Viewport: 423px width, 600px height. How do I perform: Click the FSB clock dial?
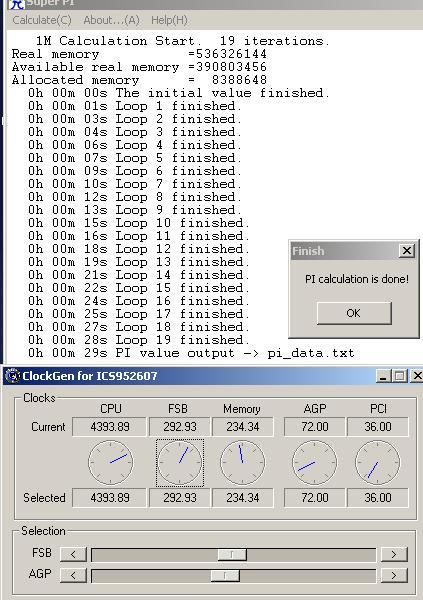180,463
